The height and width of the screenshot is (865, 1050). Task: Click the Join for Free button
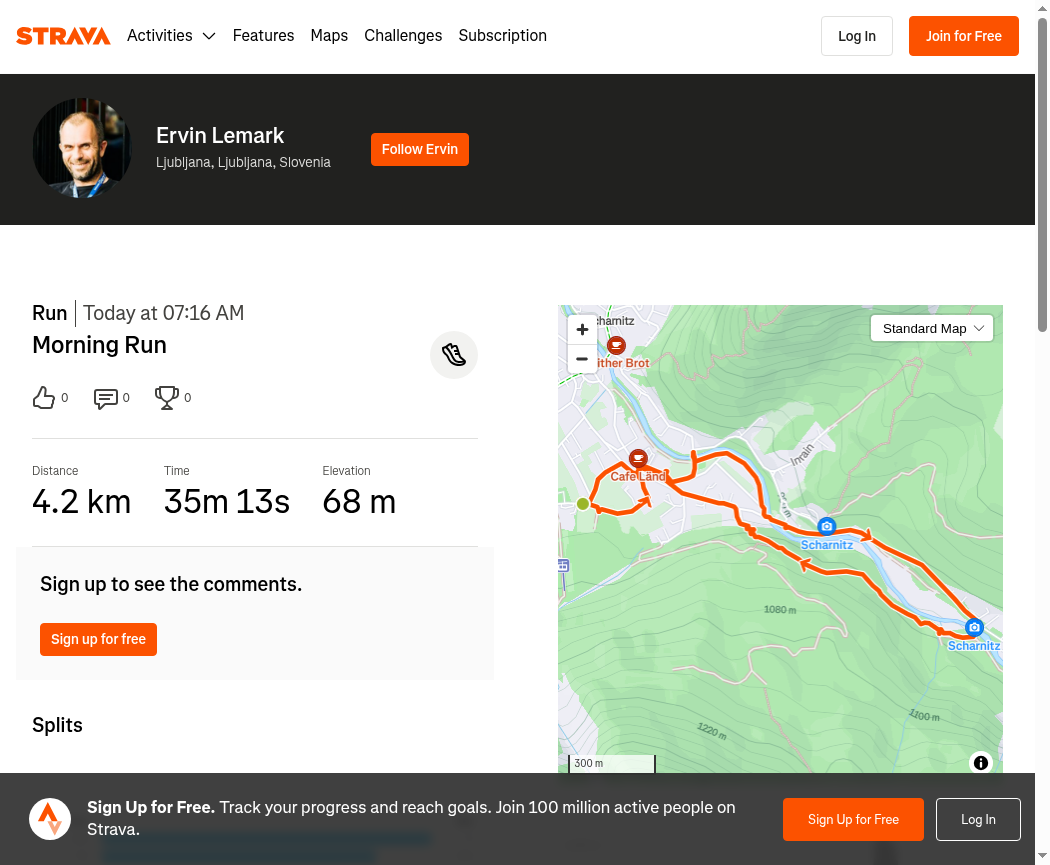pyautogui.click(x=964, y=36)
